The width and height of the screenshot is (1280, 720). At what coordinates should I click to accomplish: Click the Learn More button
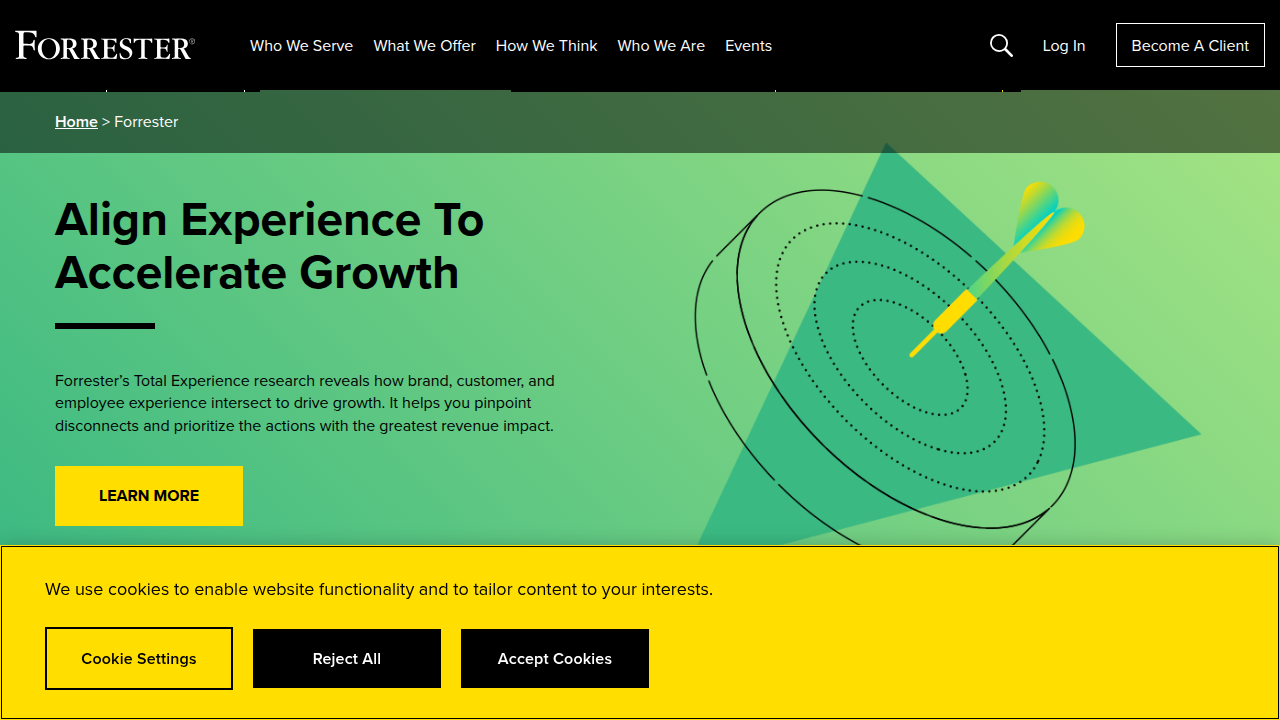[149, 496]
